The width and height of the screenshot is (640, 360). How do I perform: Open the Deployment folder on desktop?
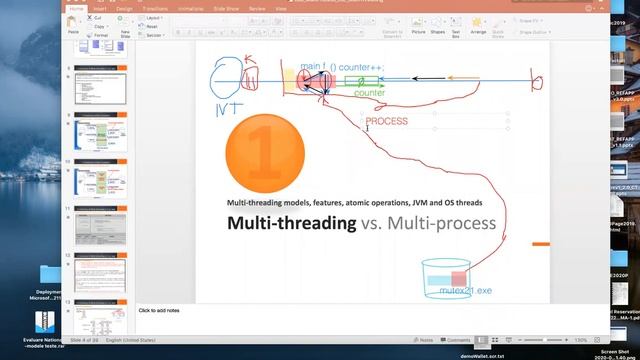coord(50,282)
